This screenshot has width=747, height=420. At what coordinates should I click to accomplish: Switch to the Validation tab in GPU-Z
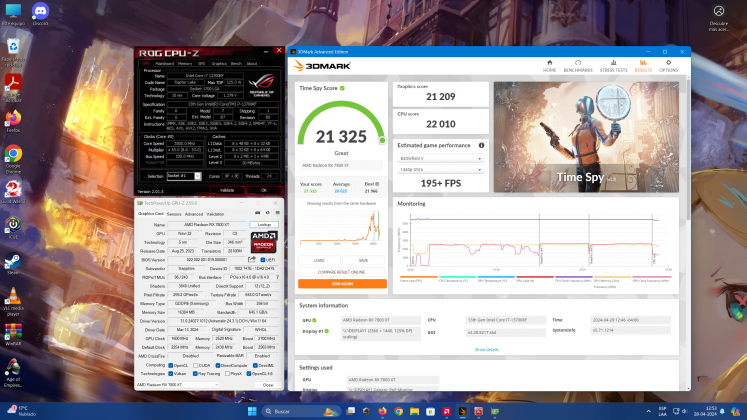215,214
